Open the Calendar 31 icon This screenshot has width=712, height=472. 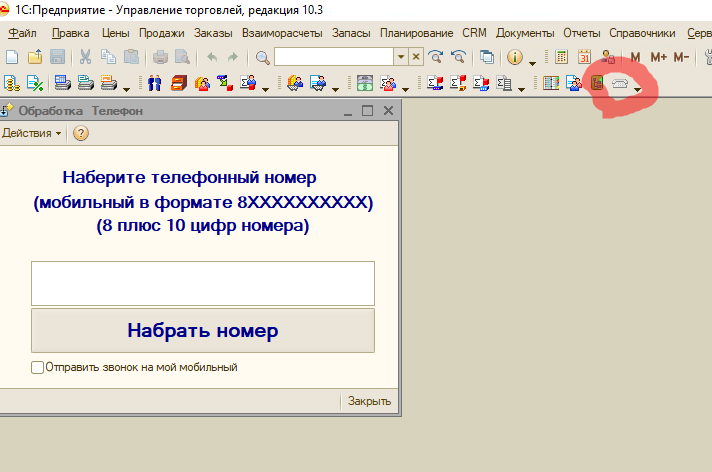[584, 57]
